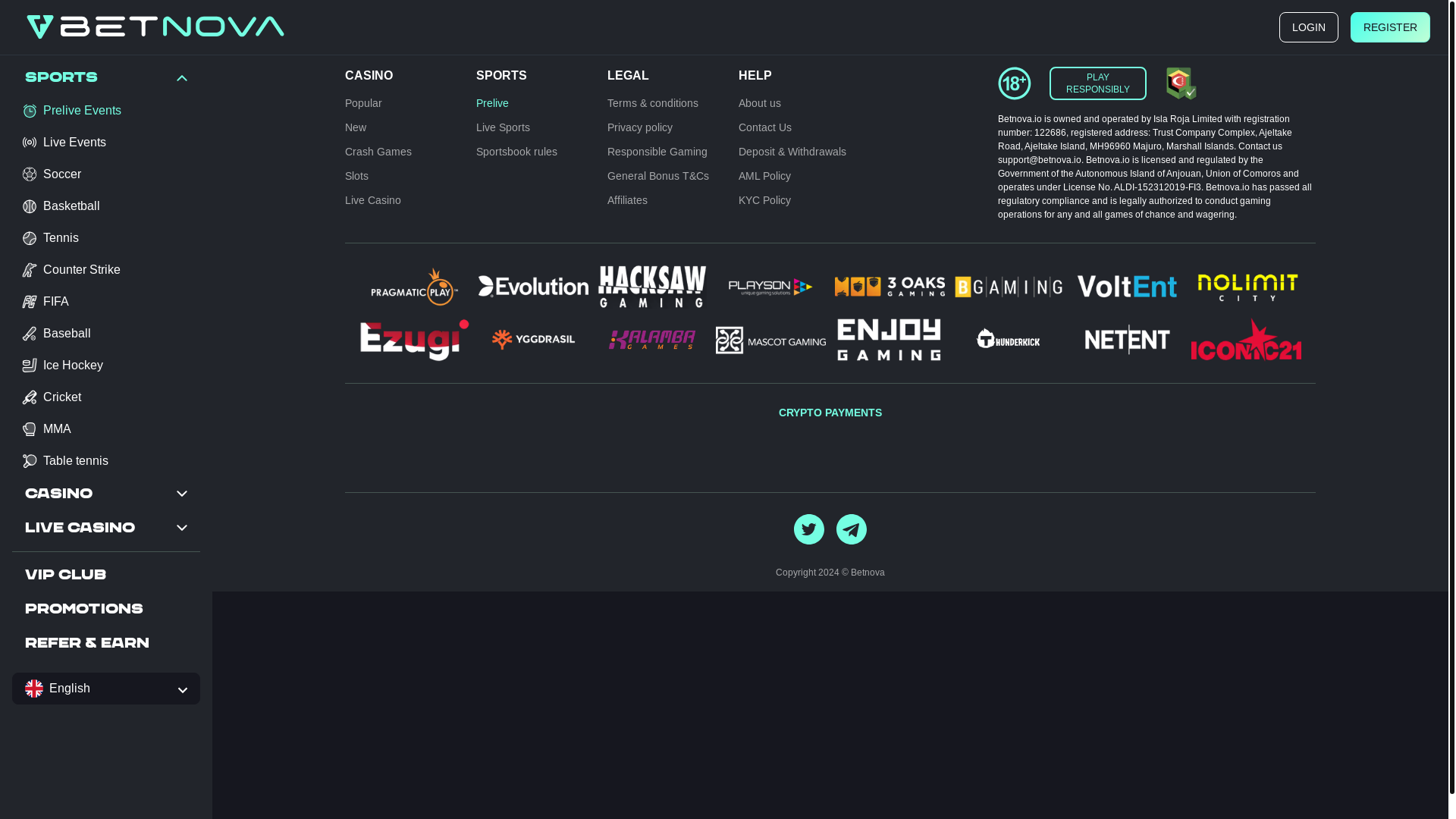The height and width of the screenshot is (819, 1456).
Task: Click the Nolimit City logo
Action: 1247,287
